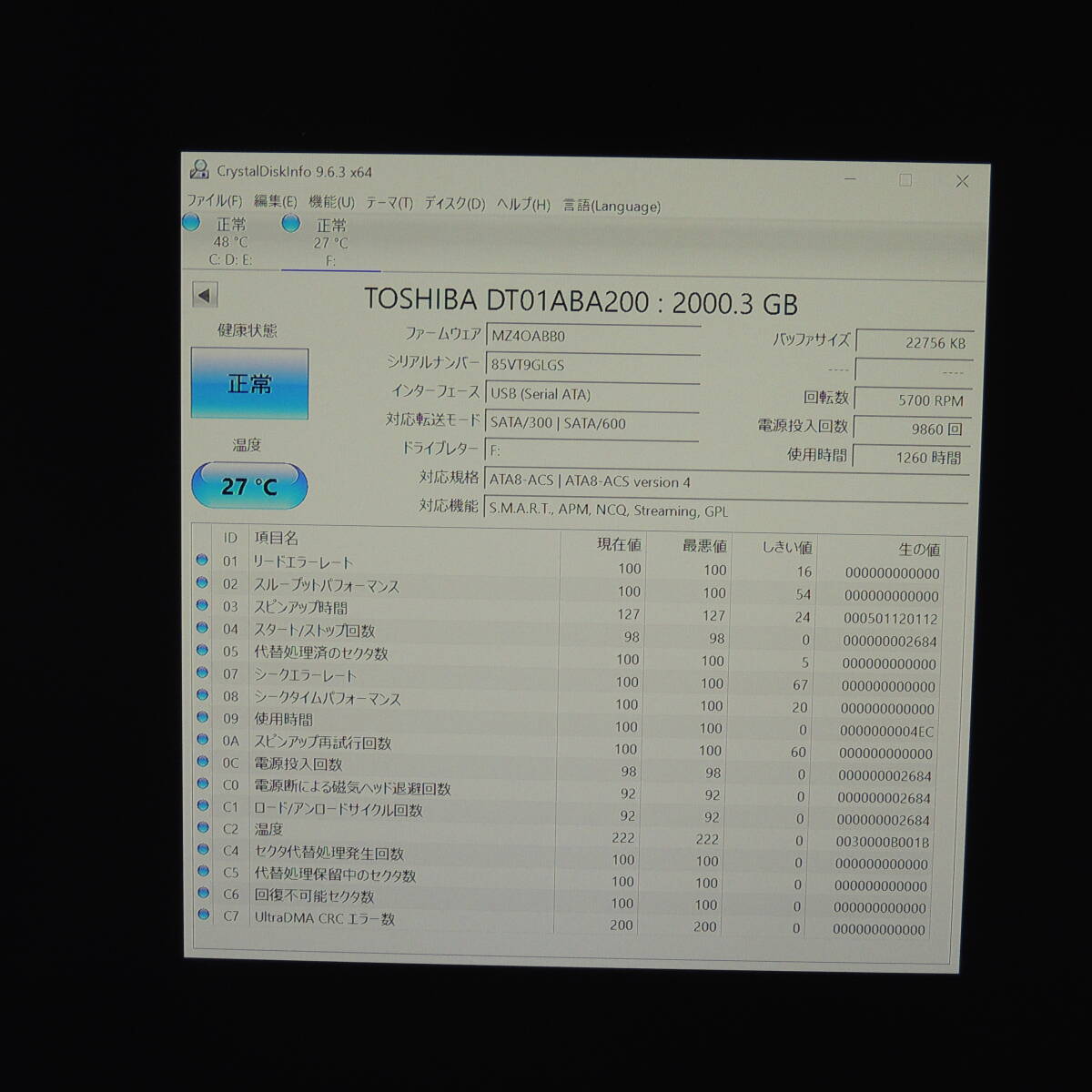Maximize the CrystalDiskInfo window
The height and width of the screenshot is (1092, 1092).
point(905,180)
